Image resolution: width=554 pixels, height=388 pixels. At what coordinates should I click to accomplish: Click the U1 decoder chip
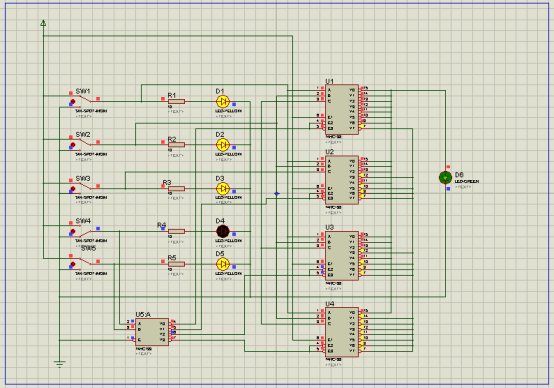point(342,110)
